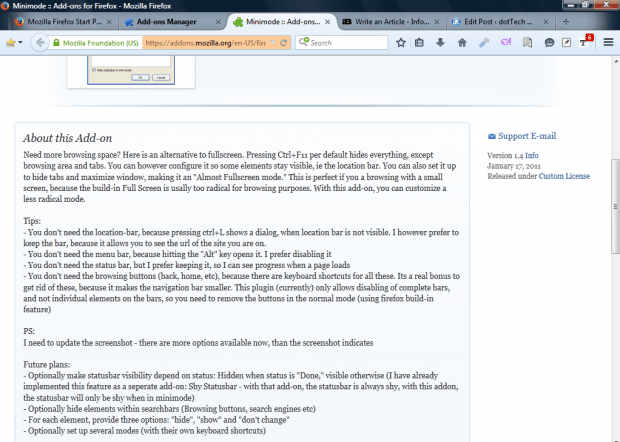Click the page vertical scrollbar thumb
This screenshot has width=620, height=442.
615,206
